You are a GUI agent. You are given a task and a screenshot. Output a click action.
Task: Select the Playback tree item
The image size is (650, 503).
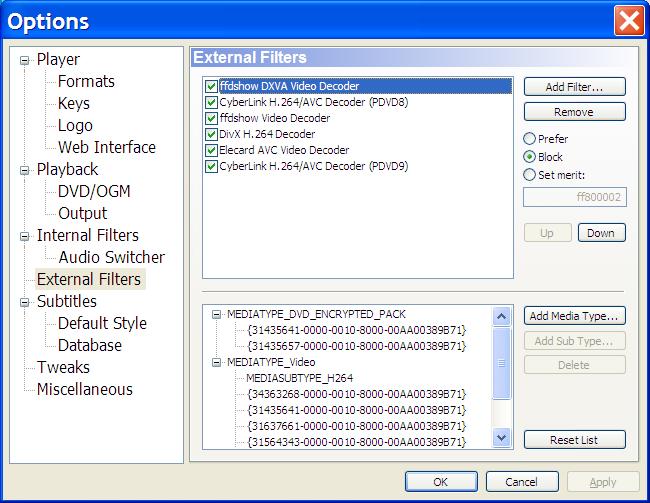tap(67, 169)
